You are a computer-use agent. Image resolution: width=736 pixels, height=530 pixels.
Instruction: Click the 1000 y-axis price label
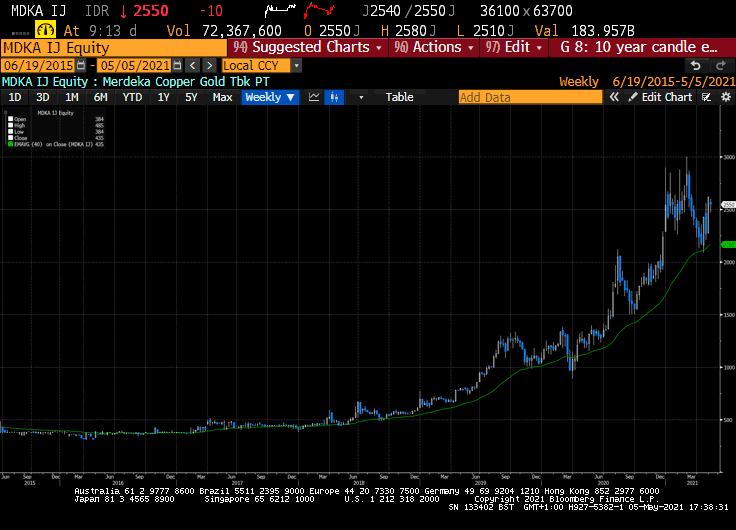click(729, 368)
